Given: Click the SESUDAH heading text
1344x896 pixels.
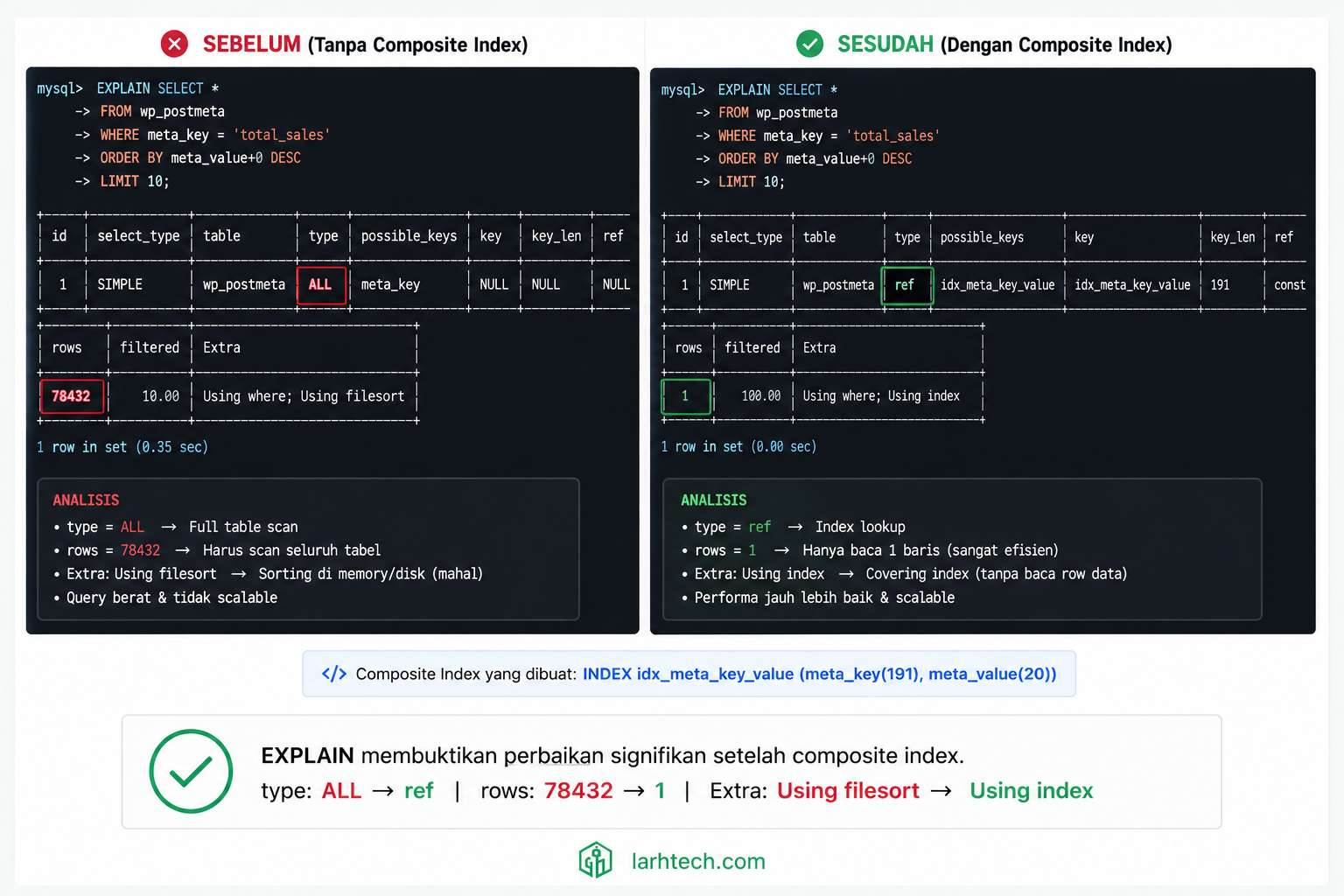Looking at the screenshot, I should coord(885,44).
